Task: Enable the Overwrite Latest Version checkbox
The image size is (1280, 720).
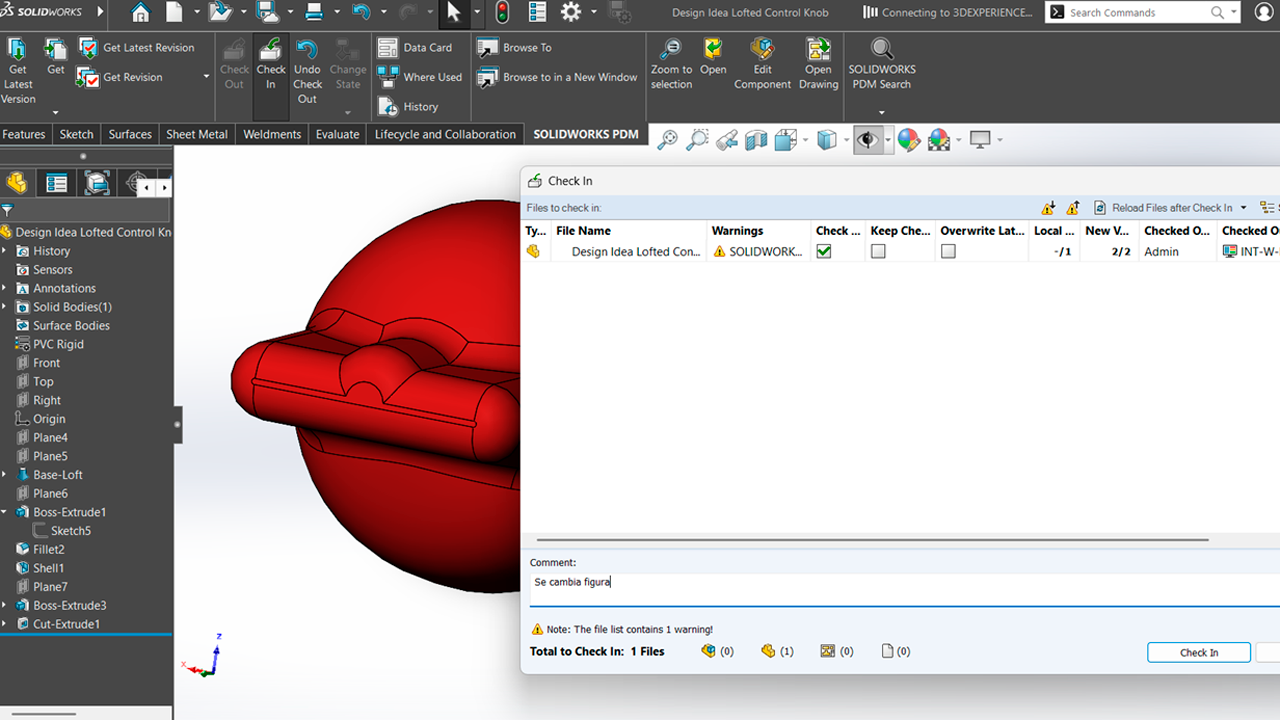Action: pos(948,252)
